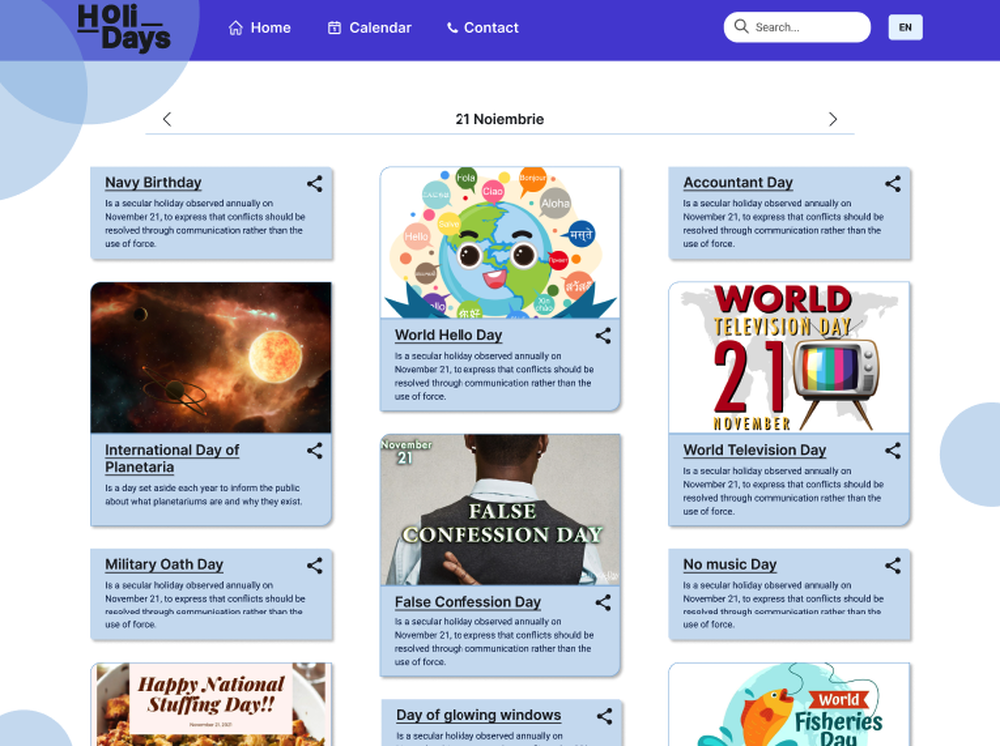
Task: Click the World Hello Day globe image
Action: point(500,242)
